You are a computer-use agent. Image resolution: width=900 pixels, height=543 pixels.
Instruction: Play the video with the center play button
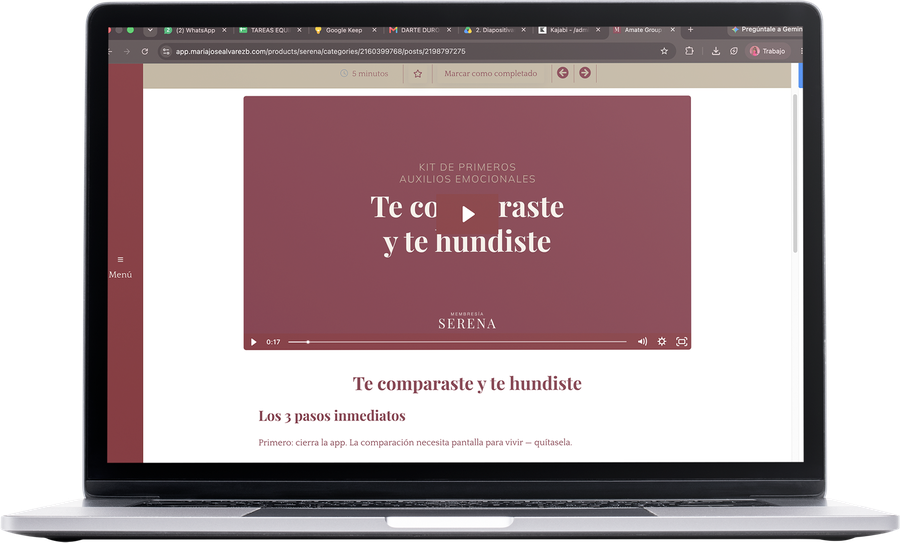[467, 215]
